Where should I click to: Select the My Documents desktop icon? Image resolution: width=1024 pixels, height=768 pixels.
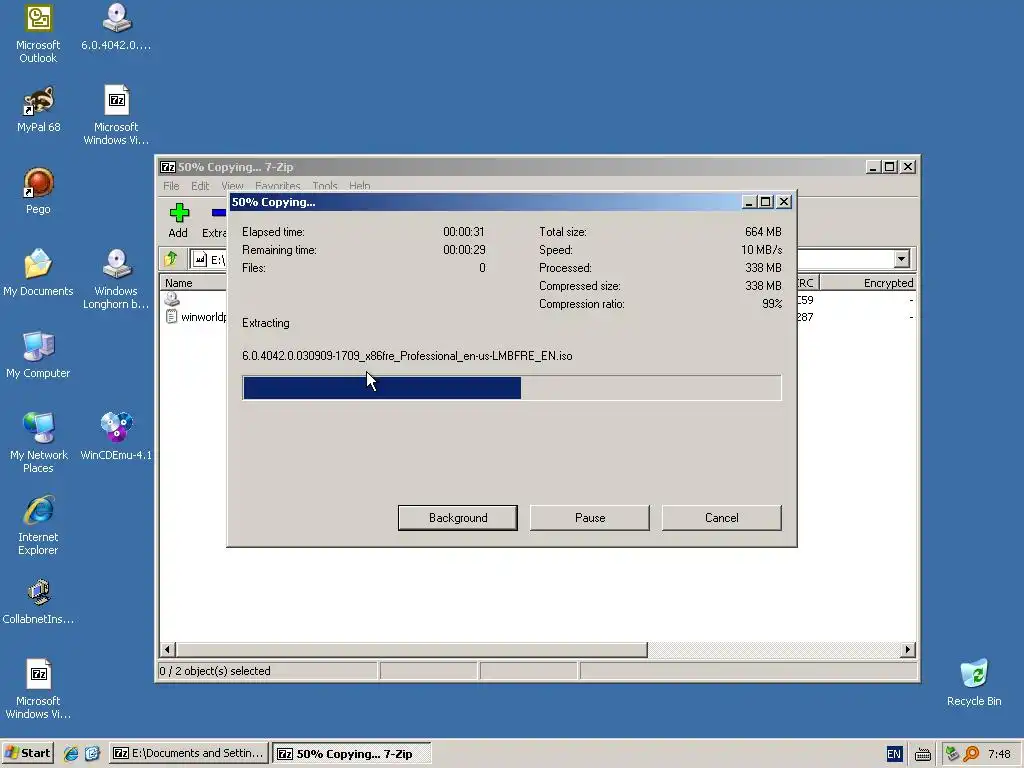coord(38,273)
